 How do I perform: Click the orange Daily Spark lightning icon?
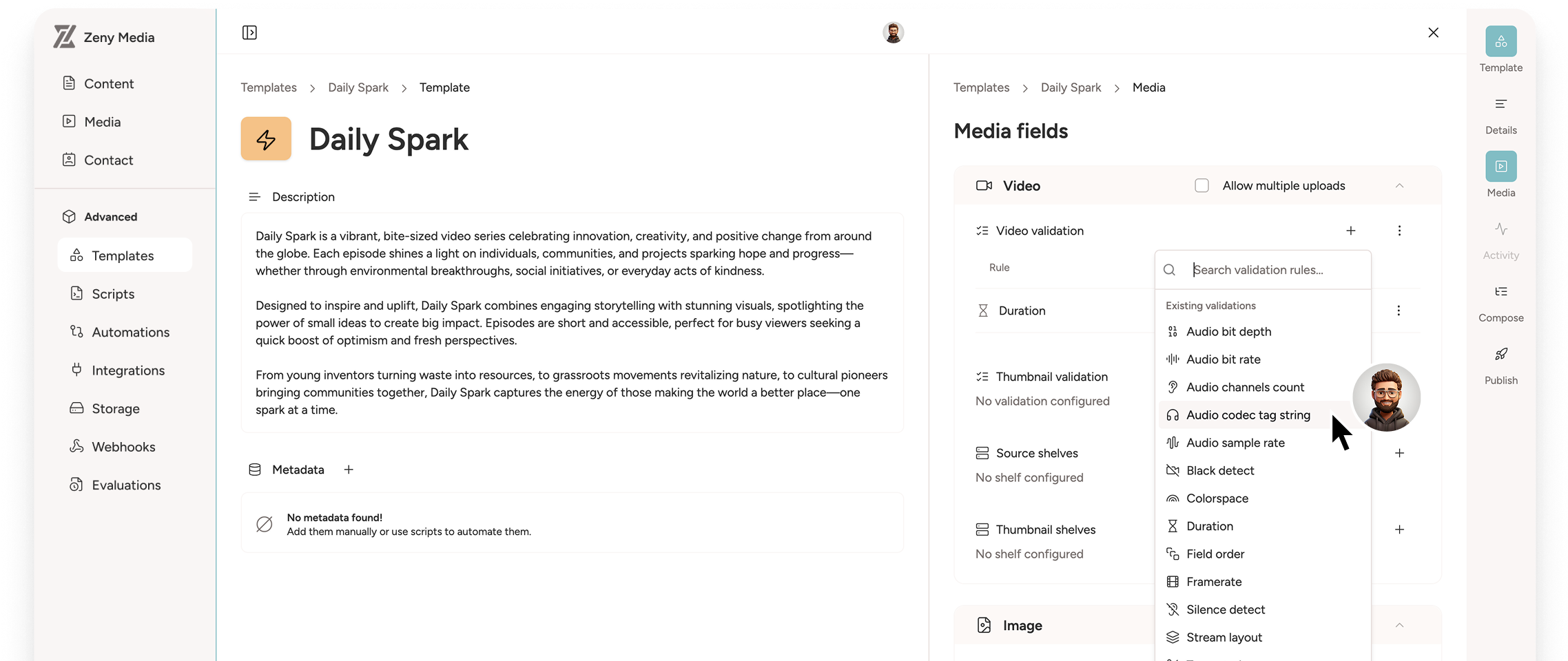tap(266, 139)
